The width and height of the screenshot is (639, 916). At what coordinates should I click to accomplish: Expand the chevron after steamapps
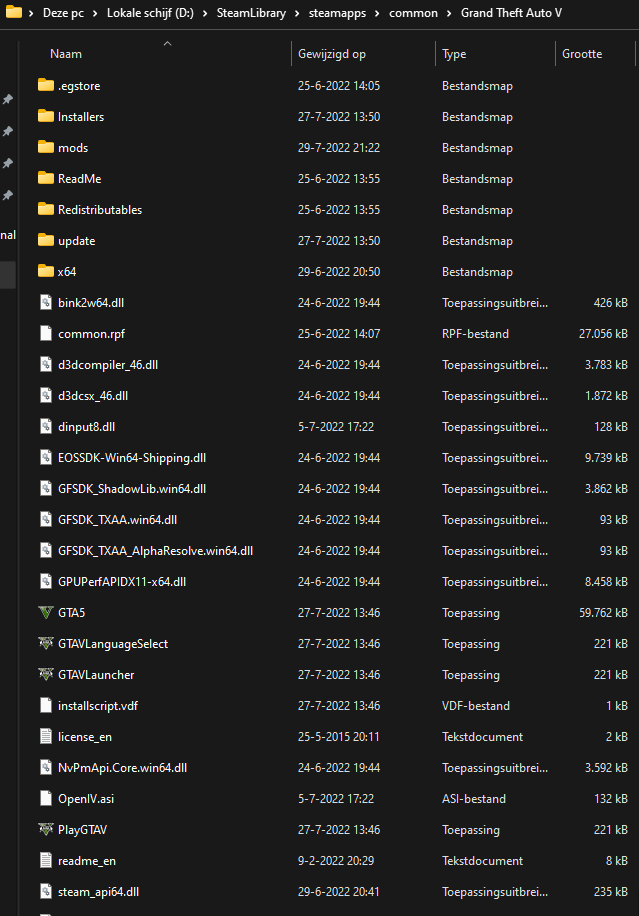tap(377, 13)
